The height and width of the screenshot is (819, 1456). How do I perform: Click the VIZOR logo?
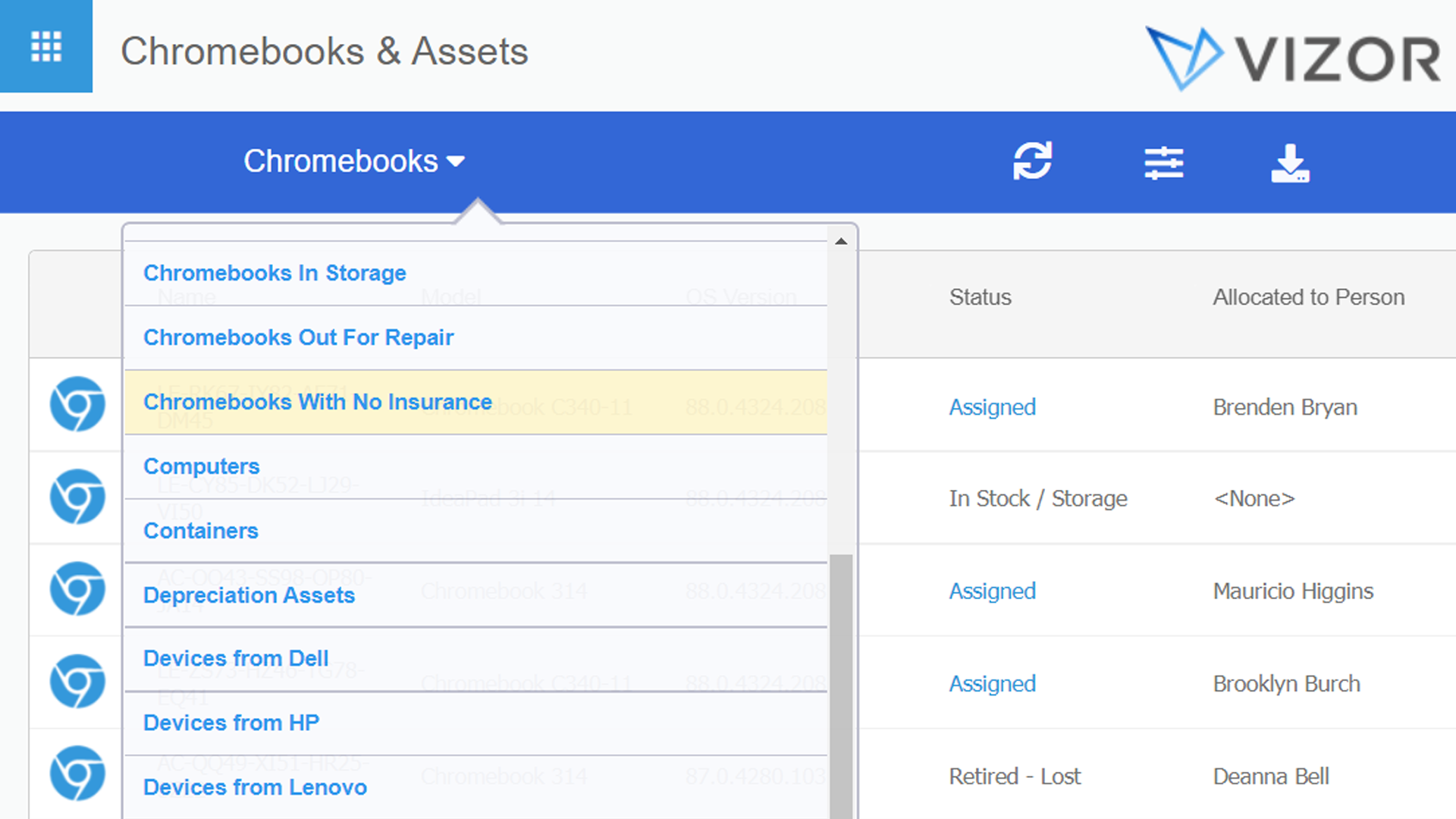coord(1293,58)
